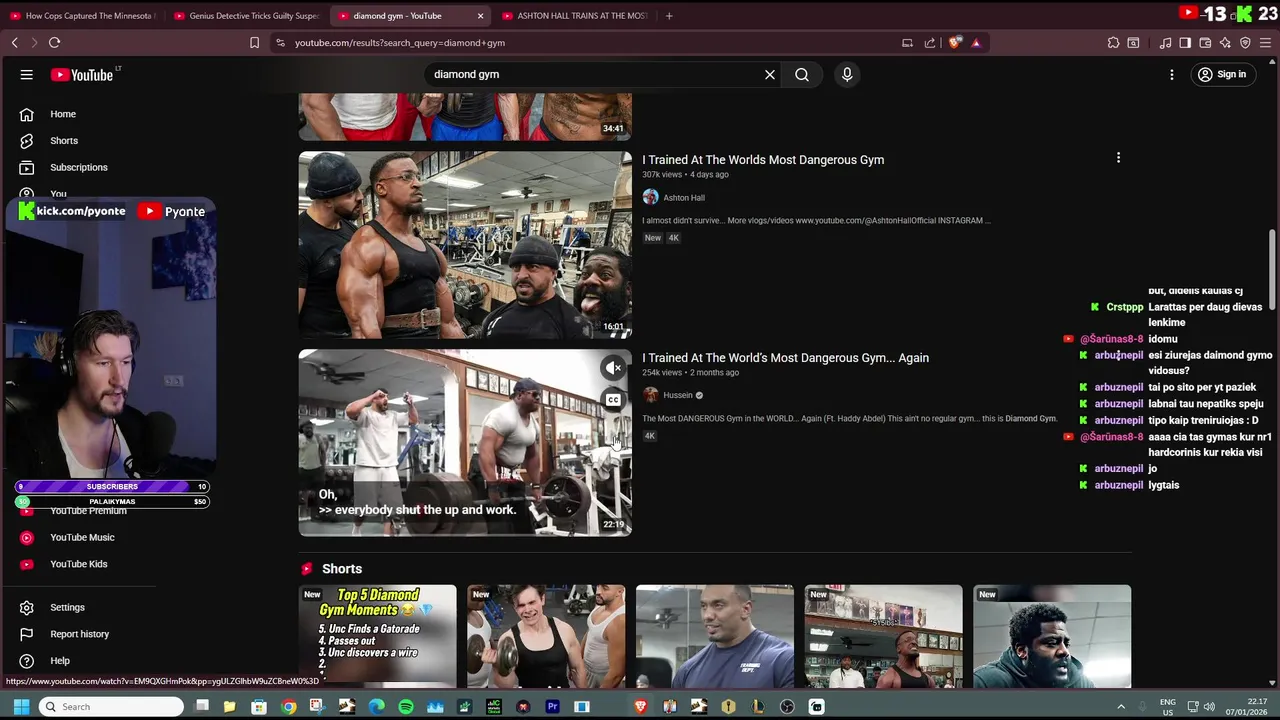This screenshot has height=720, width=1280.
Task: Click the Hussein channel avatar
Action: pyautogui.click(x=650, y=395)
